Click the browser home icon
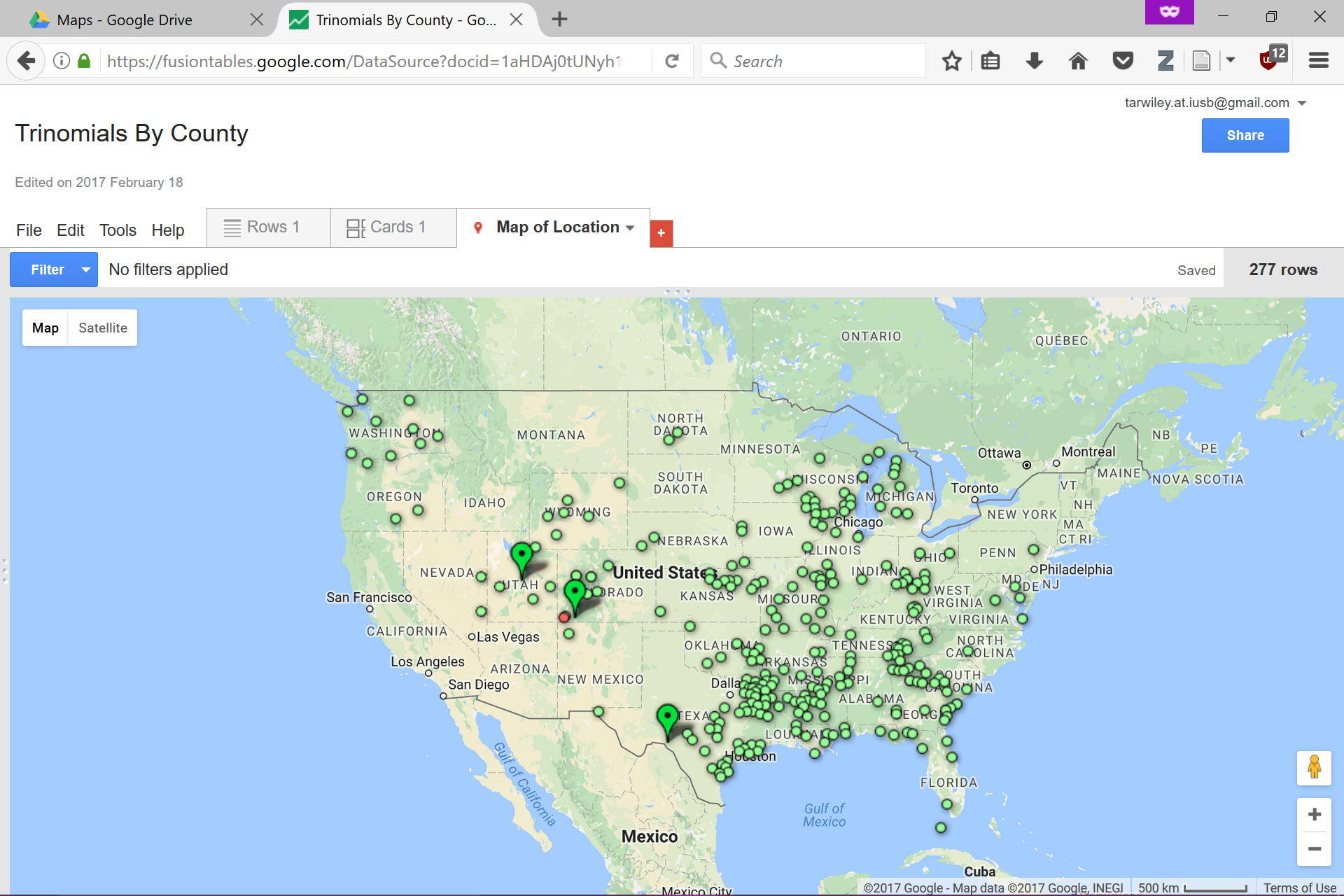1344x896 pixels. (x=1078, y=62)
